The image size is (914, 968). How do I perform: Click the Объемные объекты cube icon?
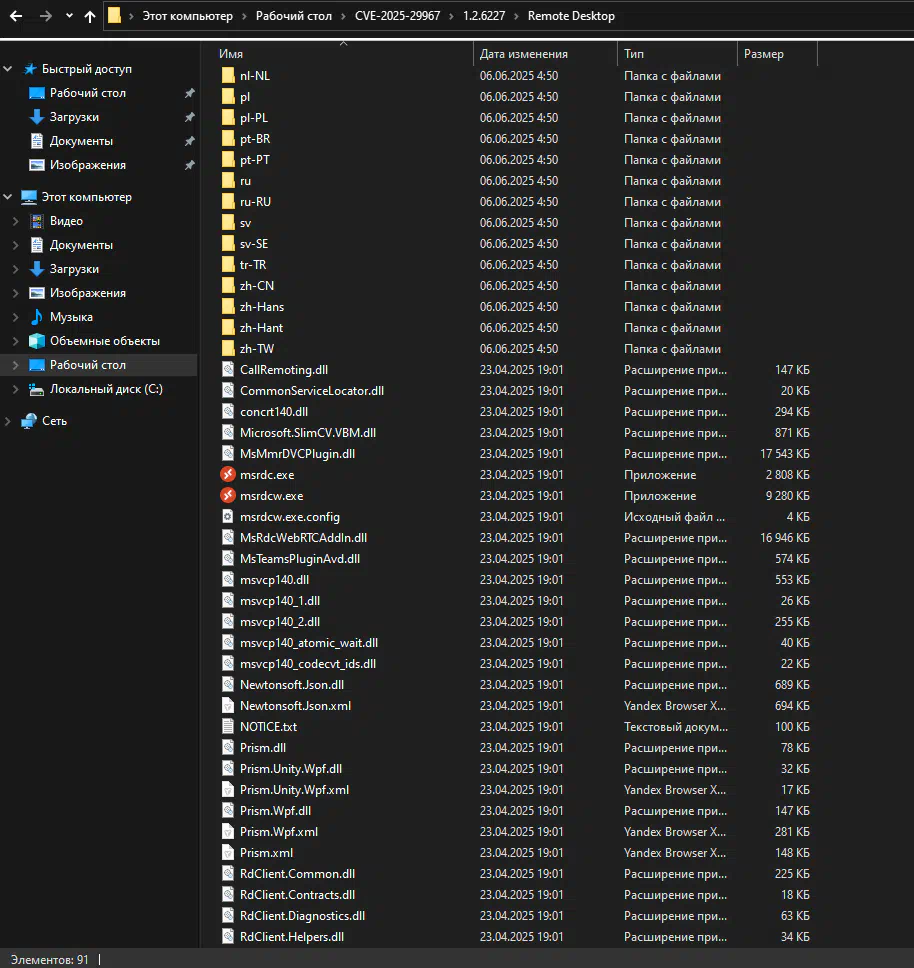click(37, 341)
